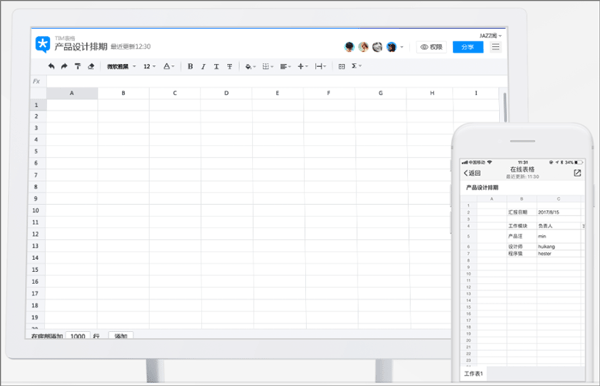Open the font family dropdown
600x386 pixels.
click(121, 67)
